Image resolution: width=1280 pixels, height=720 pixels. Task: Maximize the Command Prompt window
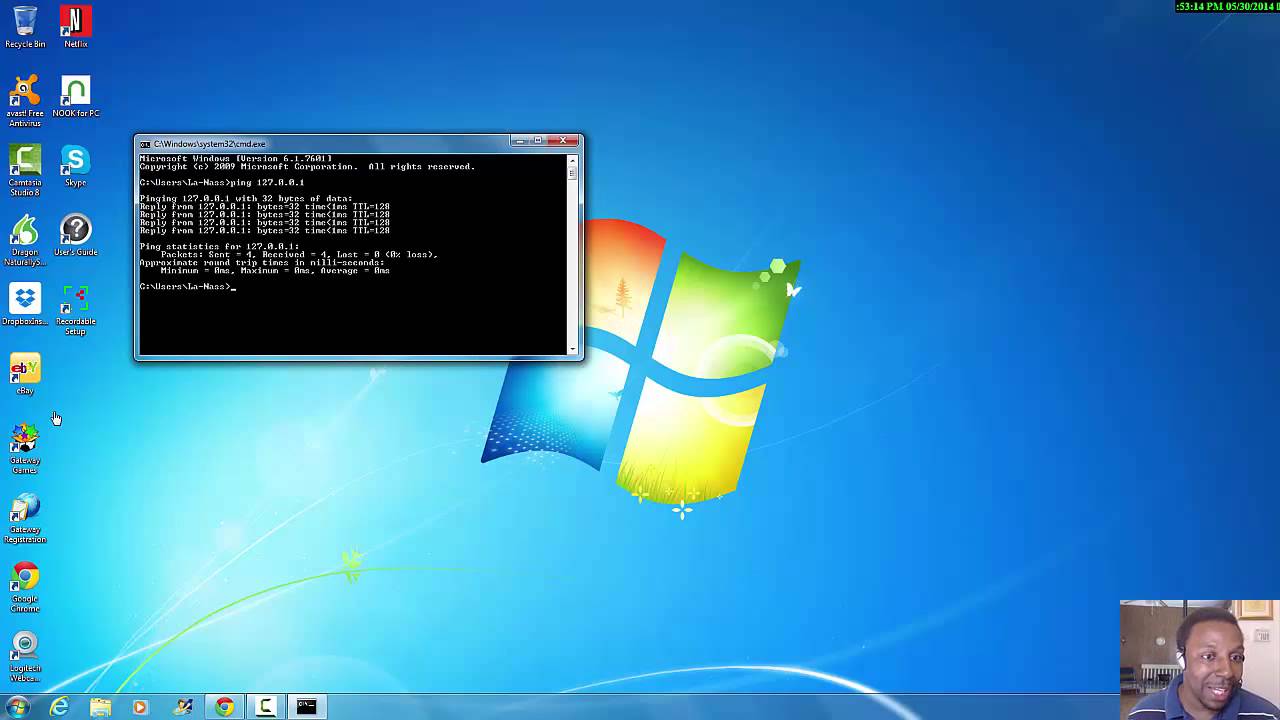coord(537,141)
